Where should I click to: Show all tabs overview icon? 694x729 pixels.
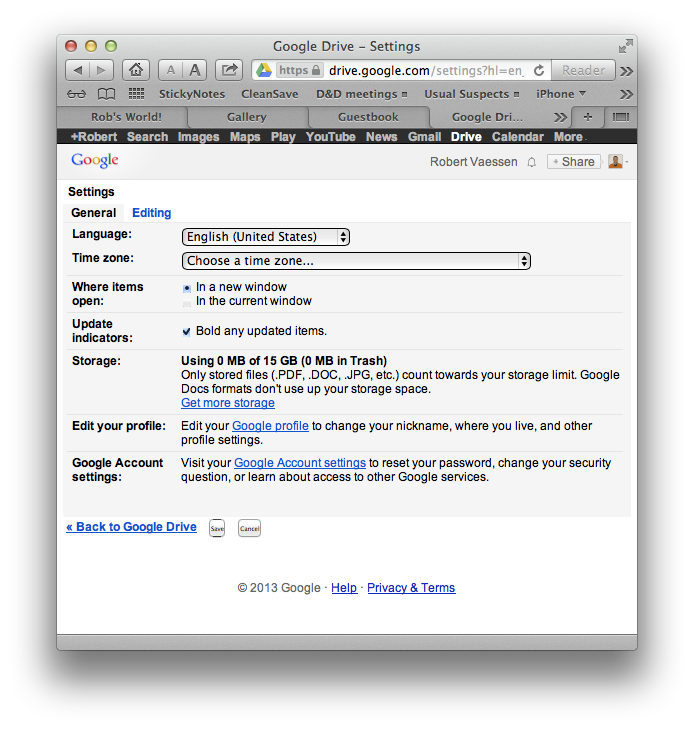621,117
